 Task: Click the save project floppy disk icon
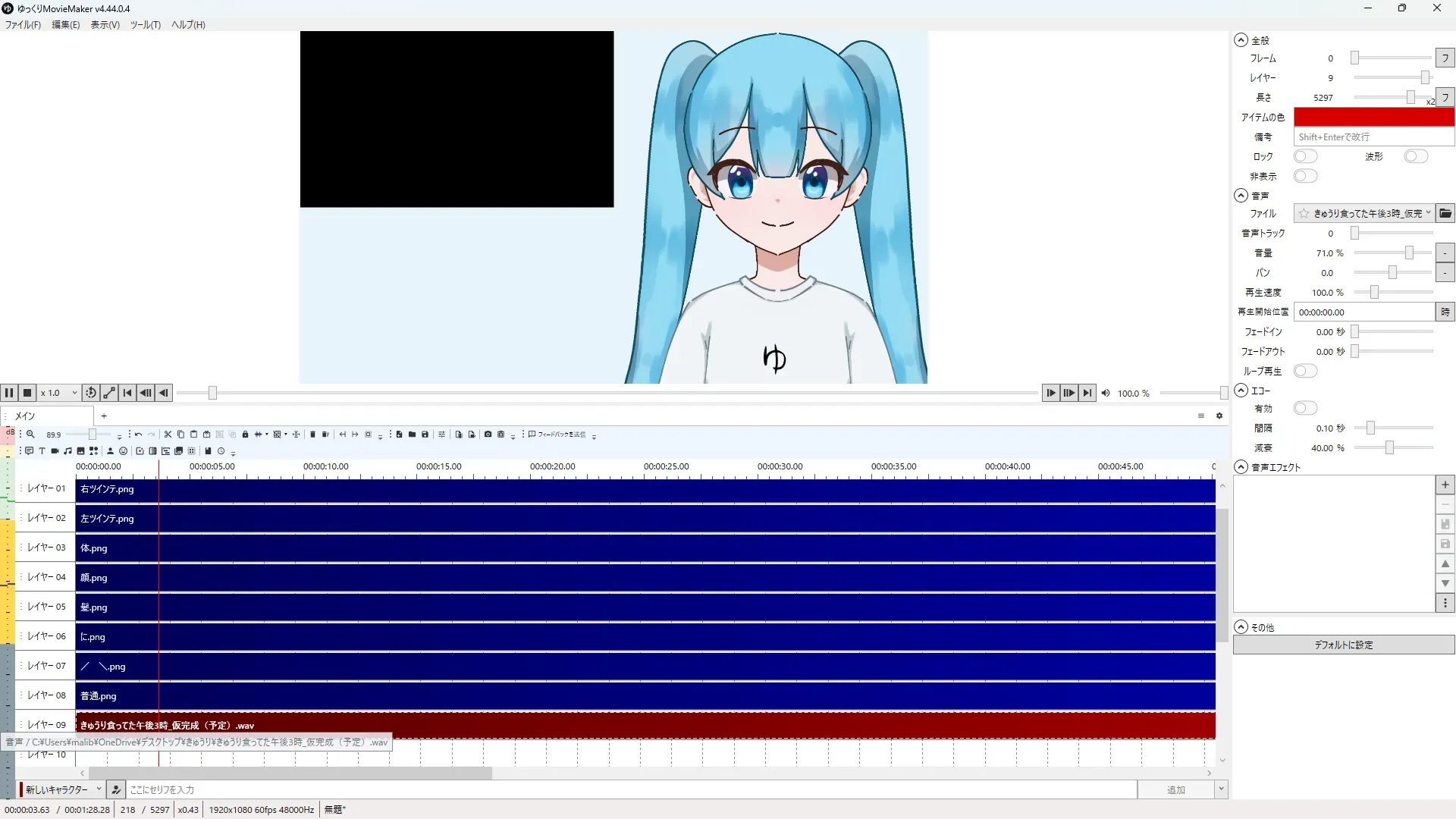tap(425, 435)
